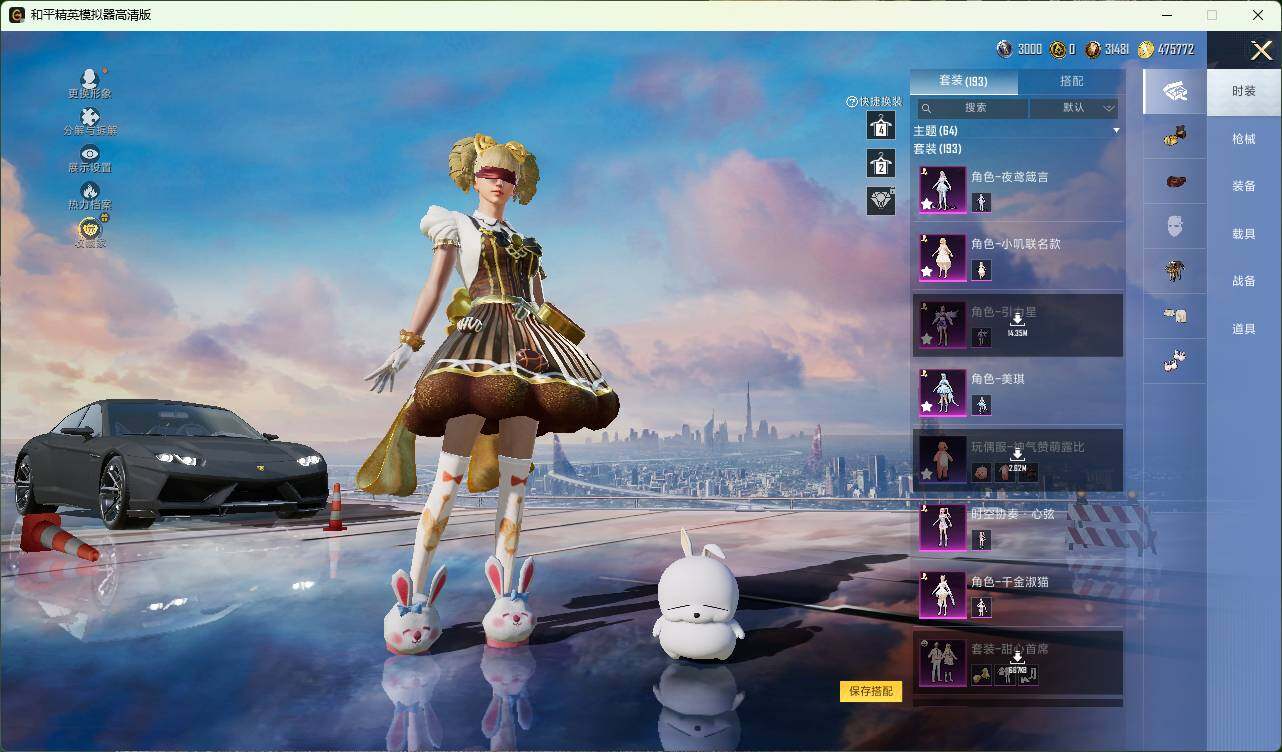Viewport: 1282px width, 752px height.
Task: Open the 装备 equipment tab
Action: [x=1243, y=186]
